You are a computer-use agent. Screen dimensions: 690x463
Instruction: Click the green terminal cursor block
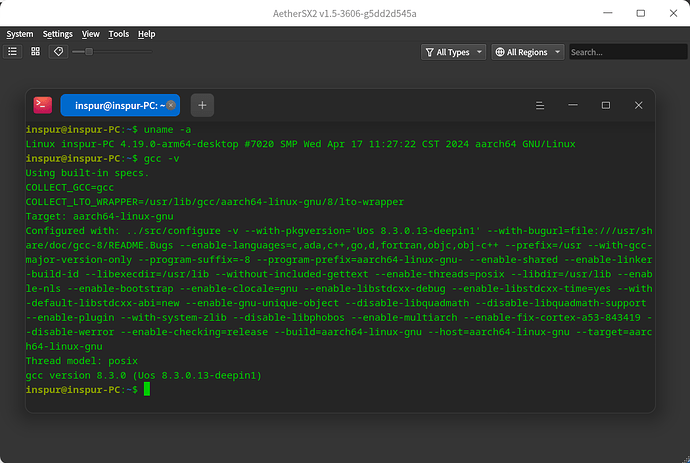(147, 389)
